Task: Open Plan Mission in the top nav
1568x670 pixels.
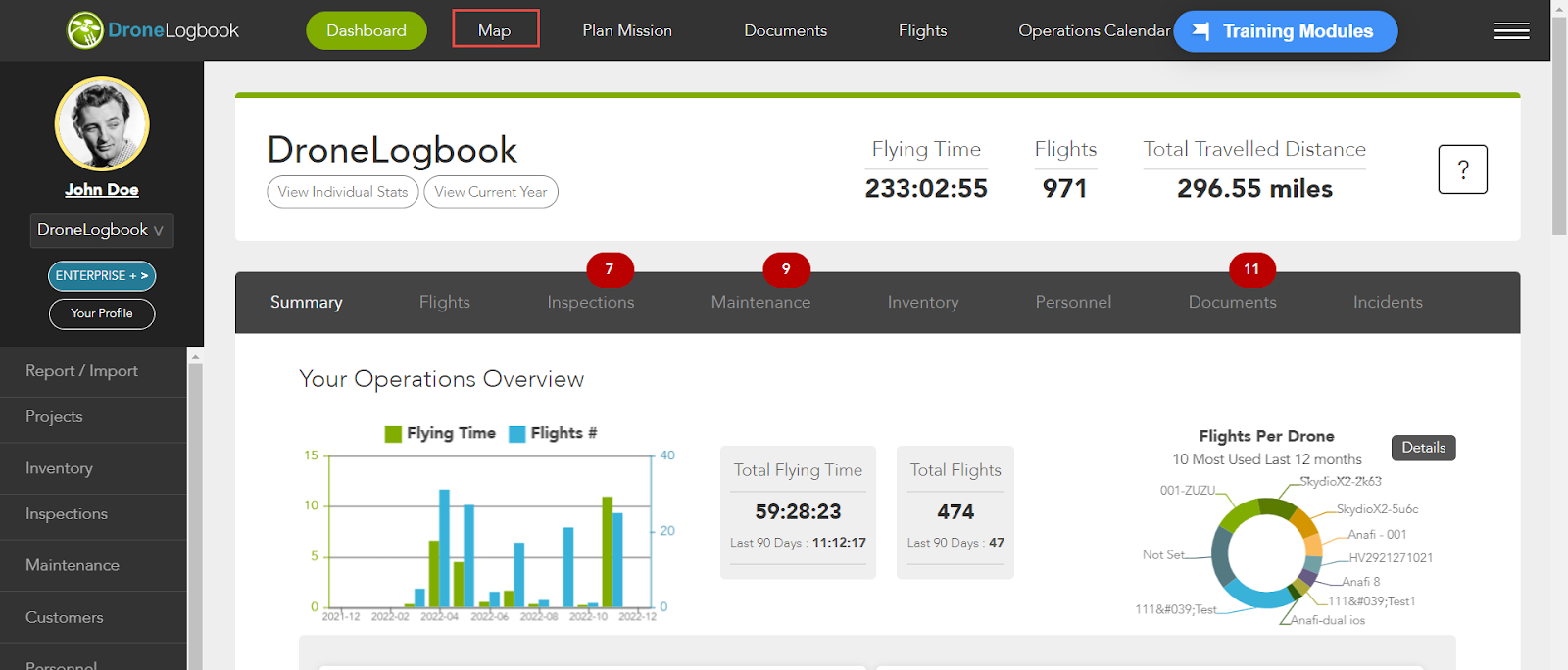Action: point(627,30)
